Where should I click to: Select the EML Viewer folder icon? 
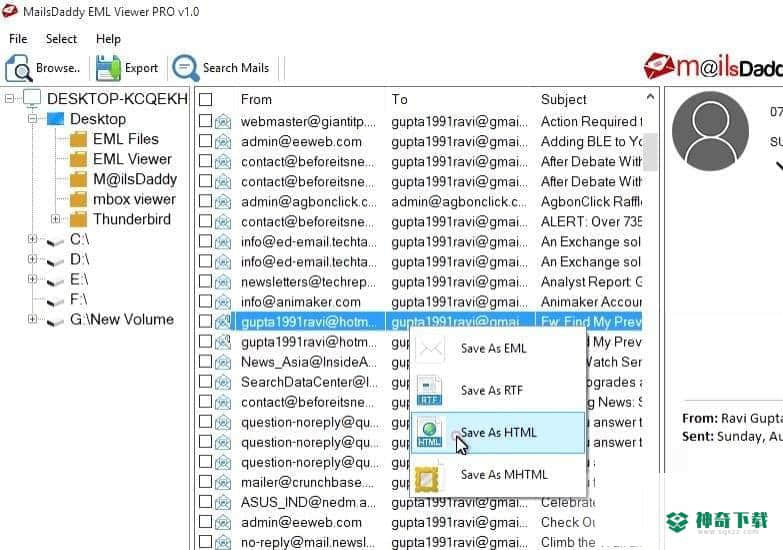coord(78,159)
